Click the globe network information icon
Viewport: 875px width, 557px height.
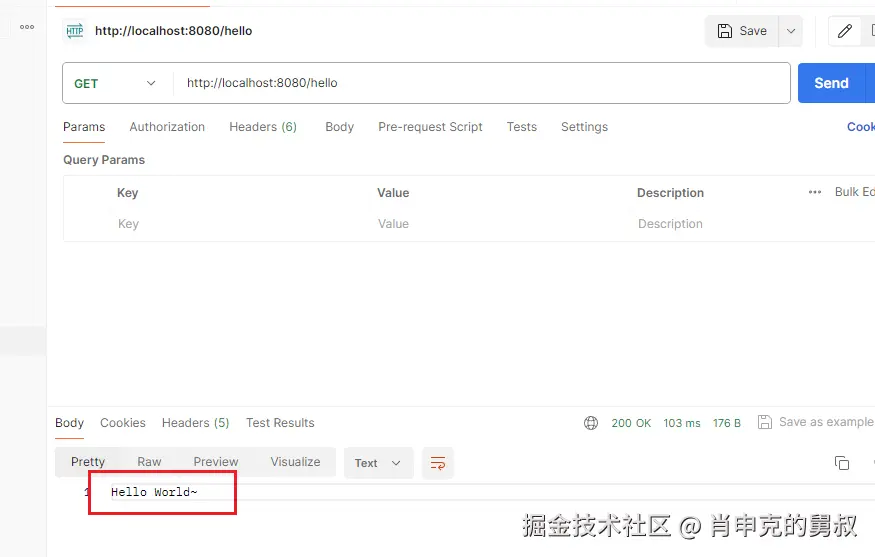[x=590, y=423]
